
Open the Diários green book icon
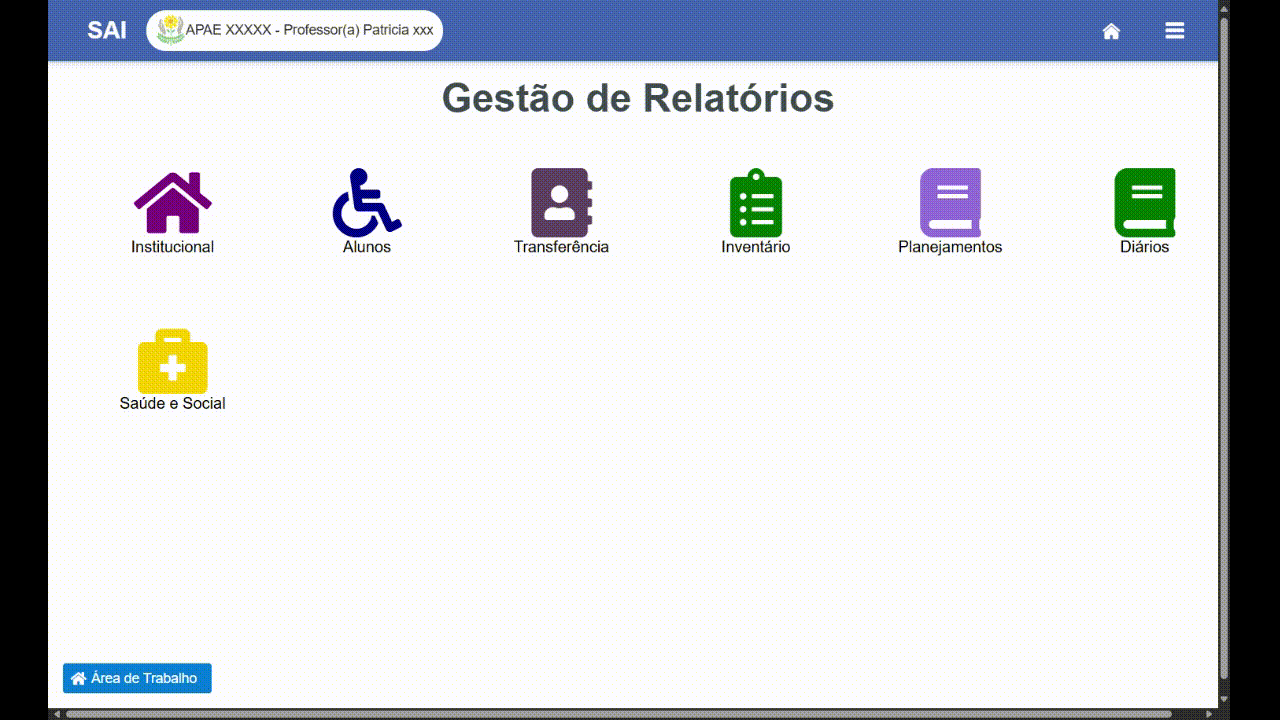coord(1143,201)
